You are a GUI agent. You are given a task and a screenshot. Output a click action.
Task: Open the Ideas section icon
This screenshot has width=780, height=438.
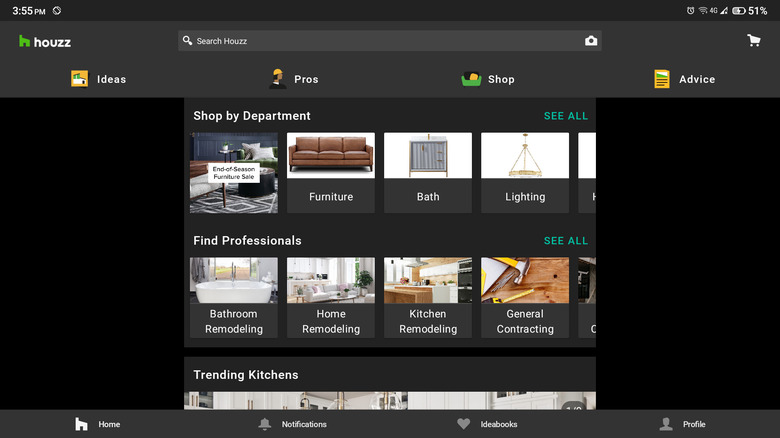[x=80, y=79]
